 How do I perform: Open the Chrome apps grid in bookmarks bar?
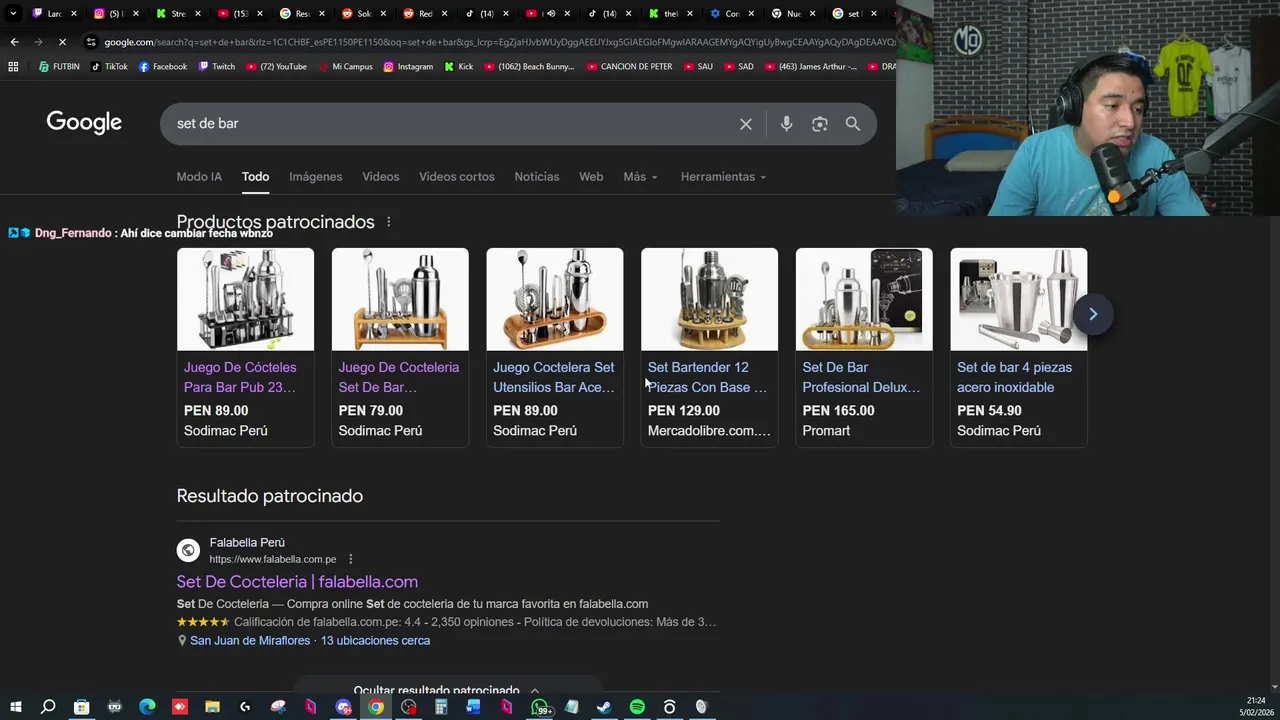[x=13, y=67]
